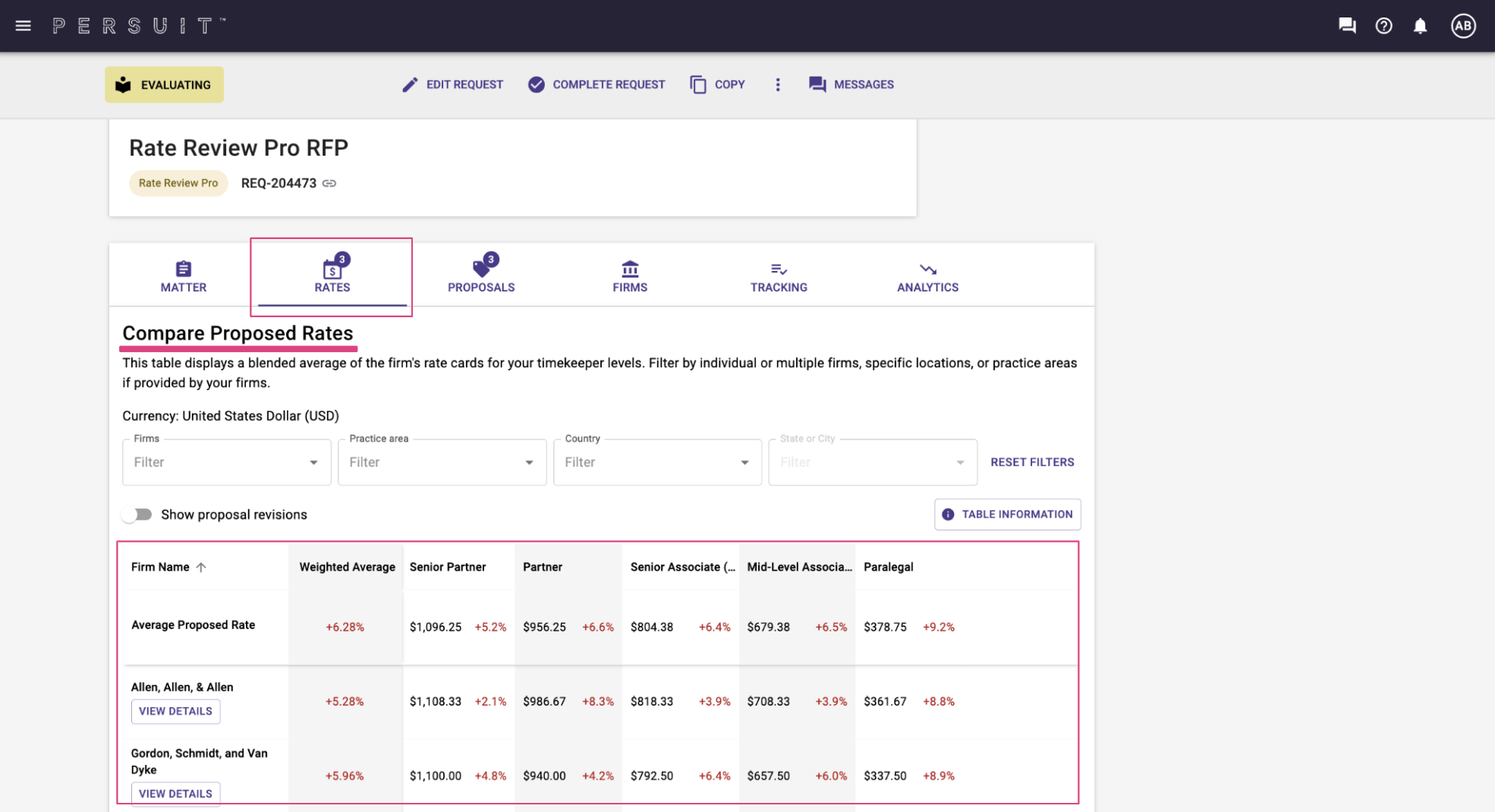Screen dimensions: 1495x812
Task: Copy the REQ-204473 link icon
Action: point(329,183)
